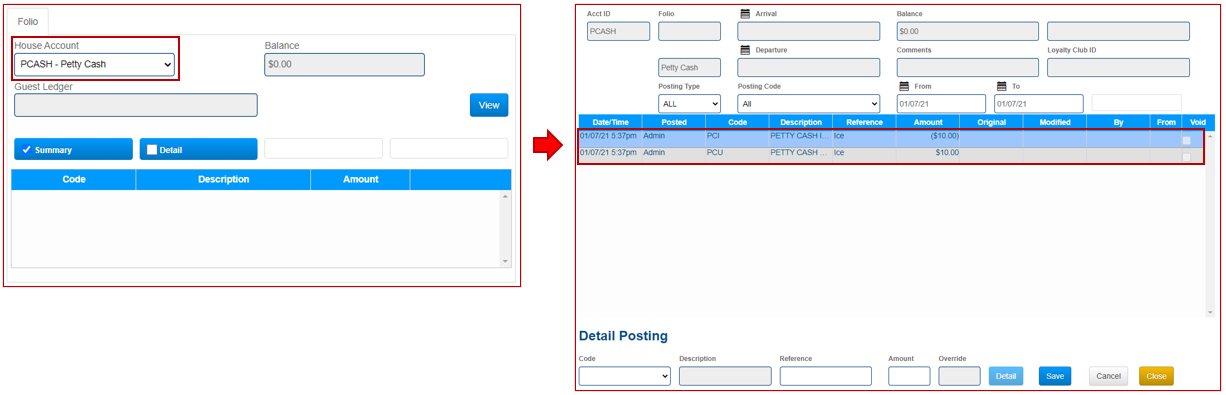The image size is (1226, 395).
Task: Click the View button
Action: click(489, 105)
